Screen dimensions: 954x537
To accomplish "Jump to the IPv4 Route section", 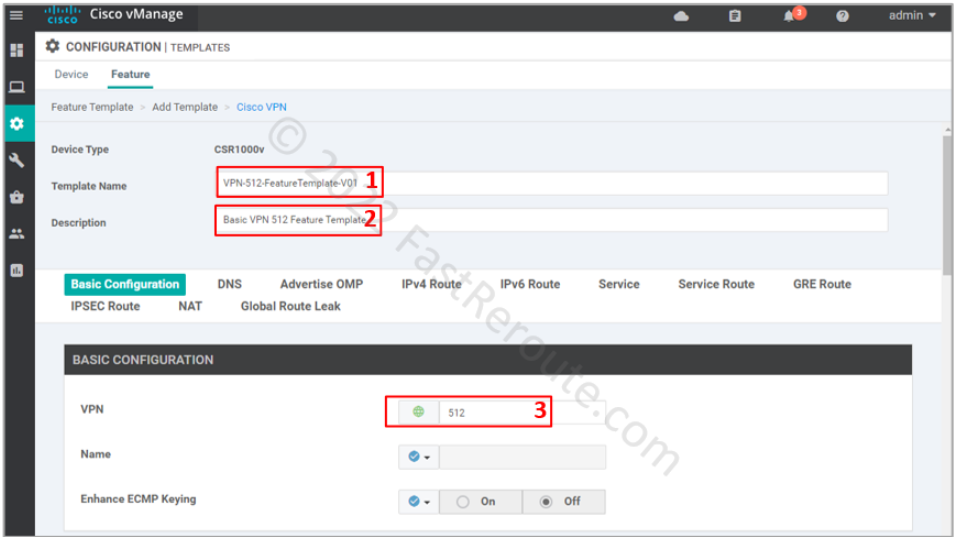I will coord(431,284).
